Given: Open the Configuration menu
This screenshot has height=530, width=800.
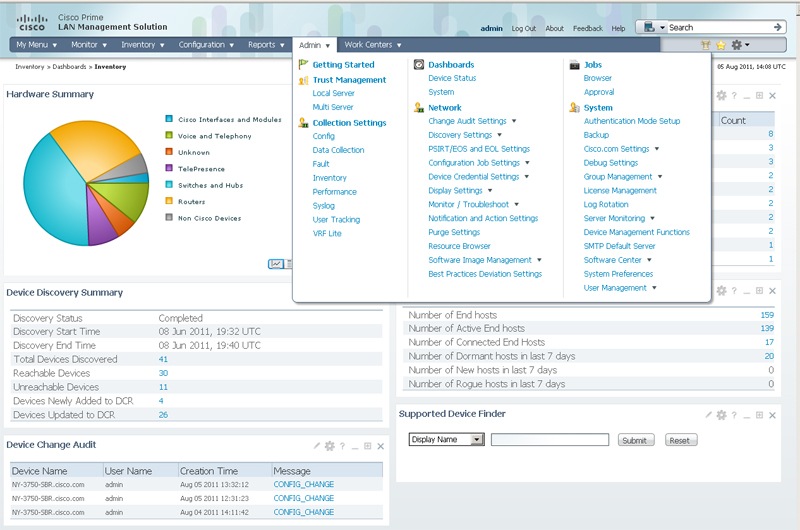Looking at the screenshot, I should 206,45.
